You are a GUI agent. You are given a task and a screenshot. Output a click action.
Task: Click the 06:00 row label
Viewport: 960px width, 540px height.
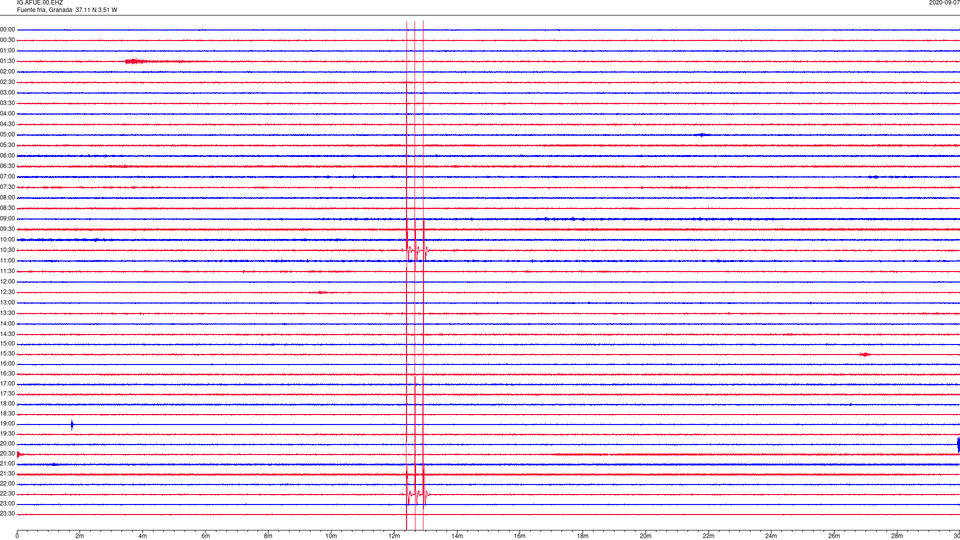(7, 156)
